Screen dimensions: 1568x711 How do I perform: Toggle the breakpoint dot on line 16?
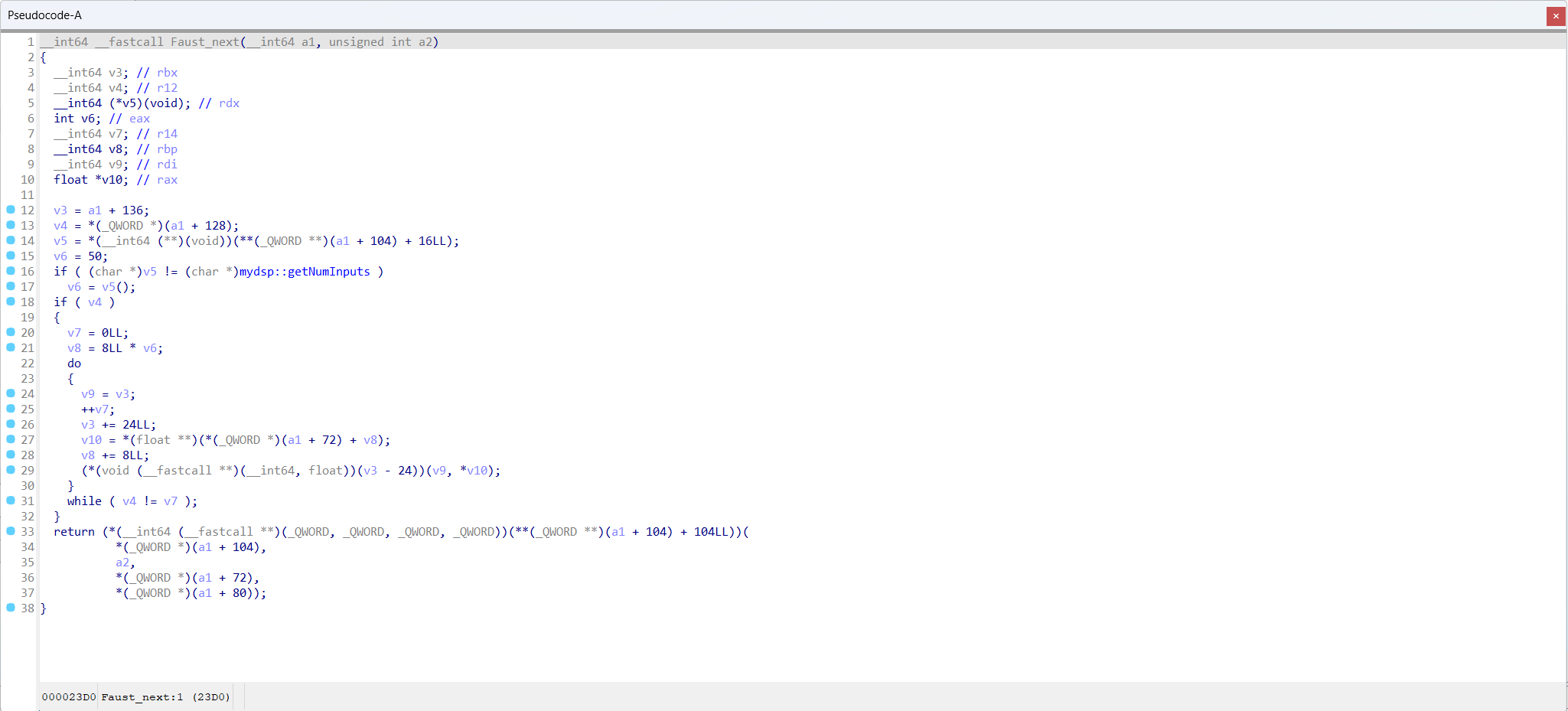tap(11, 271)
